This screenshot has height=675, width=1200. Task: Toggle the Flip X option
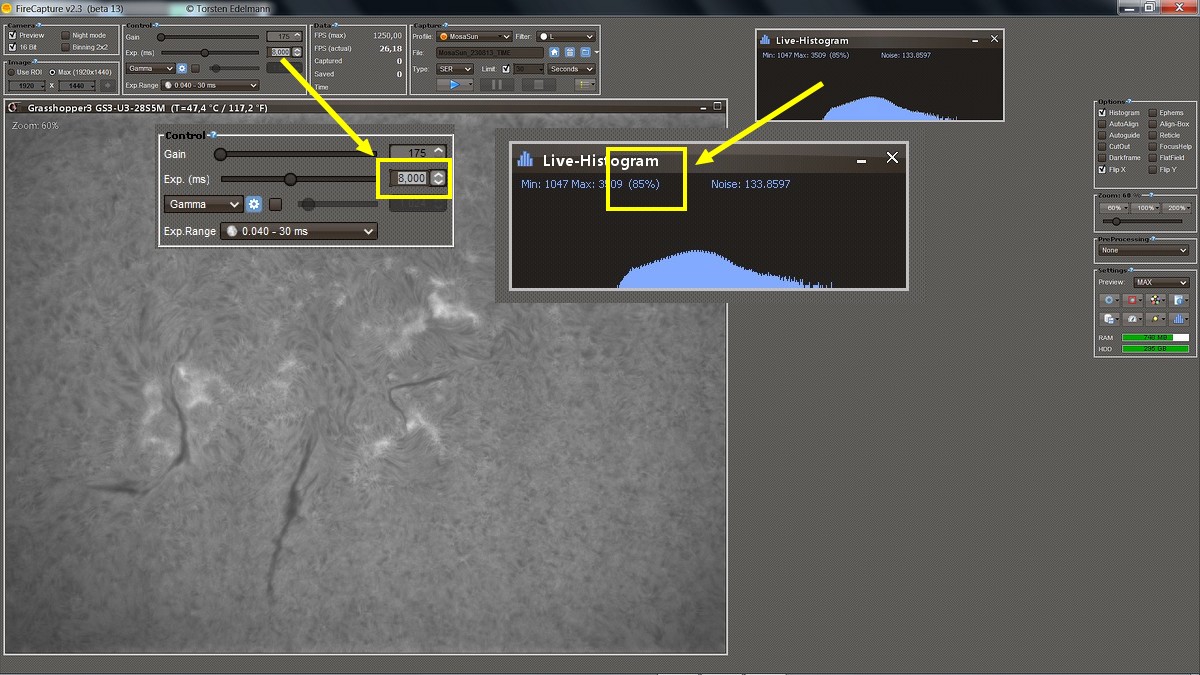(1102, 169)
